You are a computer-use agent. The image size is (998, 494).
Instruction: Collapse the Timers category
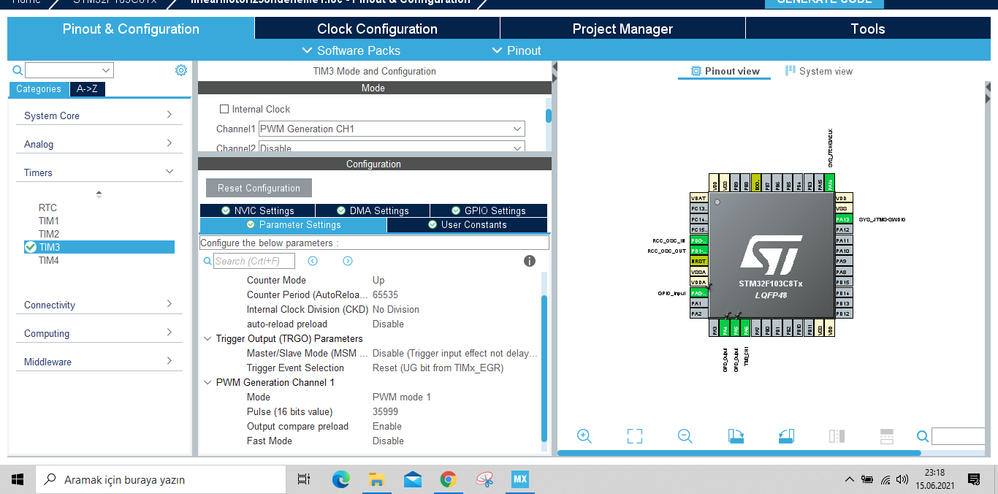99,173
